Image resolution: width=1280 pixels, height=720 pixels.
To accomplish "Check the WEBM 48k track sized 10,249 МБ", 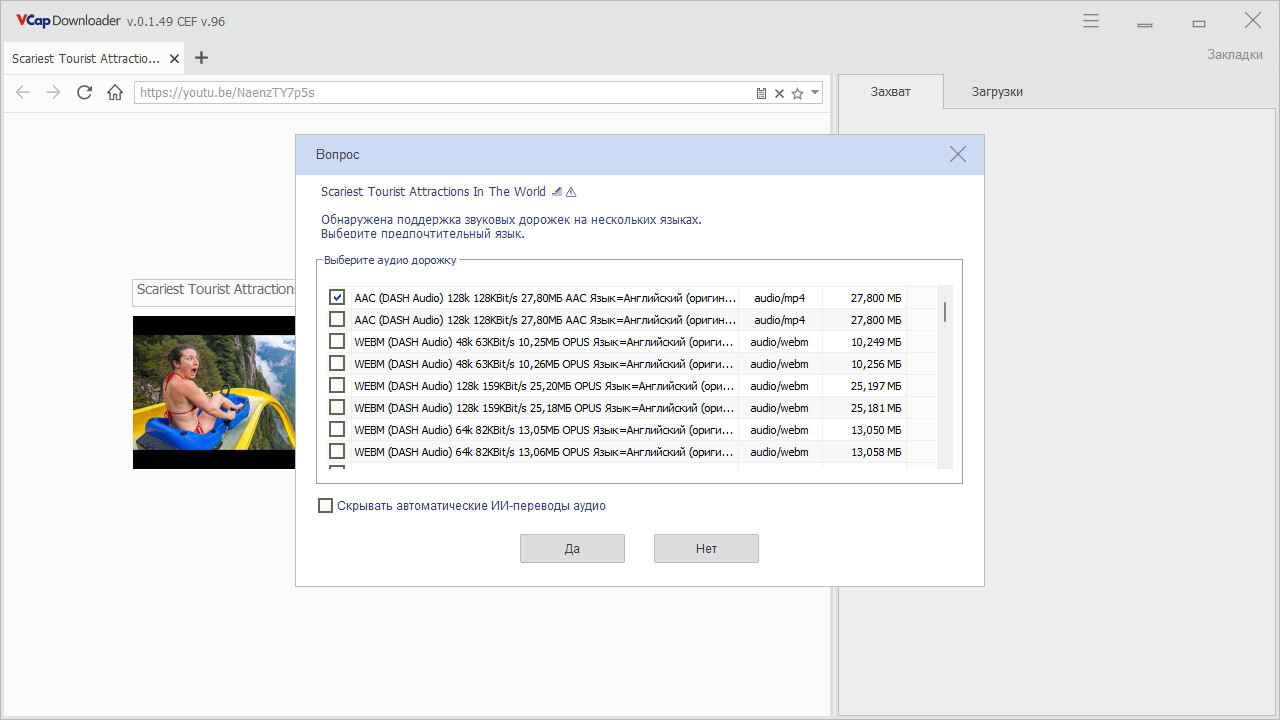I will point(337,342).
